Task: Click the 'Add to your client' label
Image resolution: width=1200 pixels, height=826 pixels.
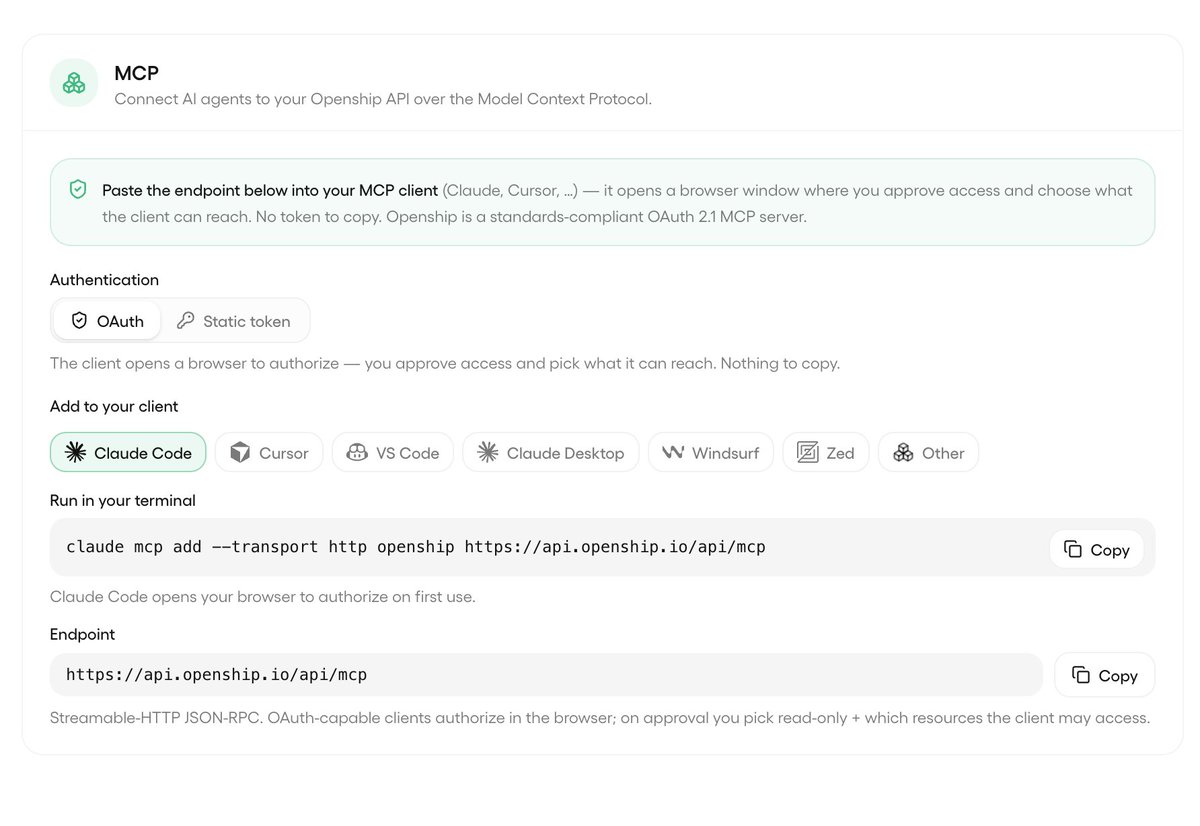Action: pos(114,406)
